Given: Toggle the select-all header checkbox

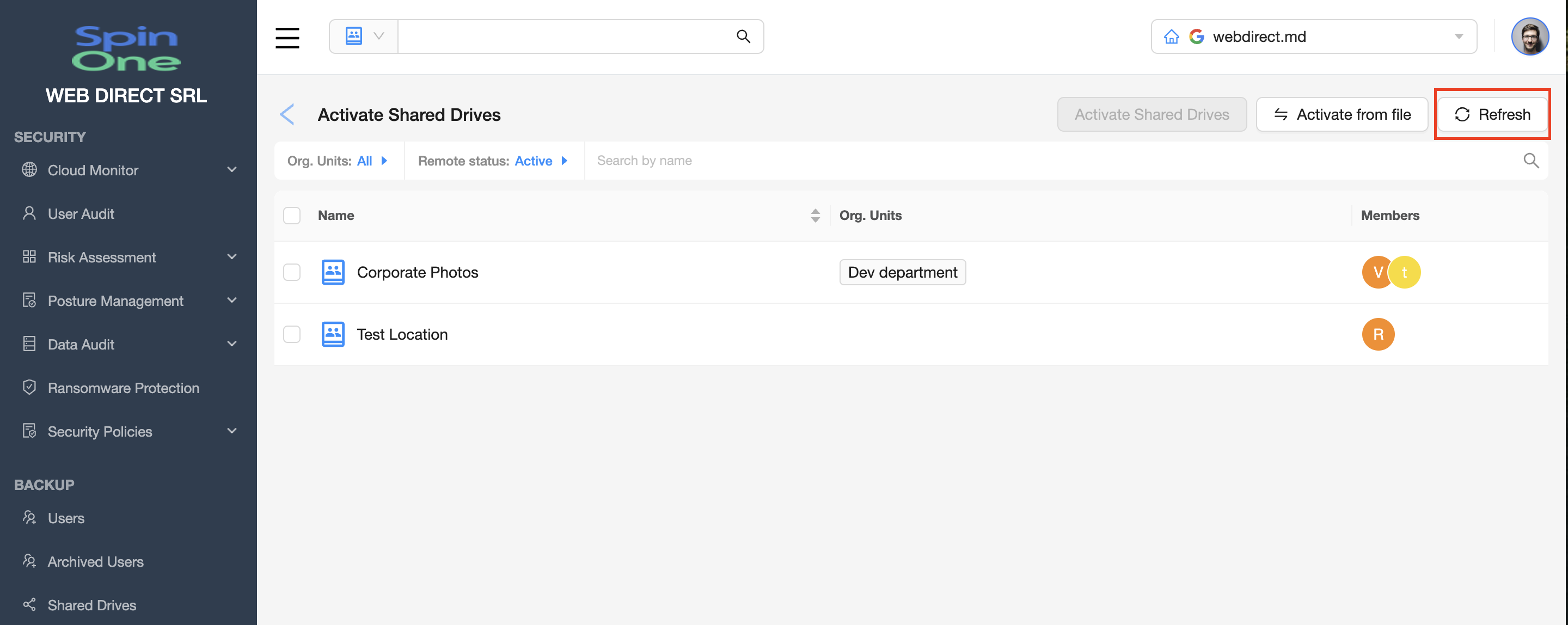Looking at the screenshot, I should (x=292, y=216).
